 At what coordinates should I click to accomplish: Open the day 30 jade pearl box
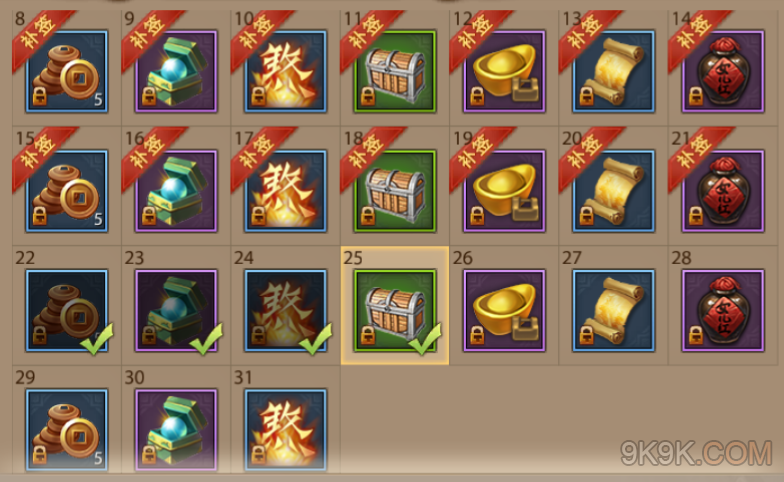pos(176,430)
